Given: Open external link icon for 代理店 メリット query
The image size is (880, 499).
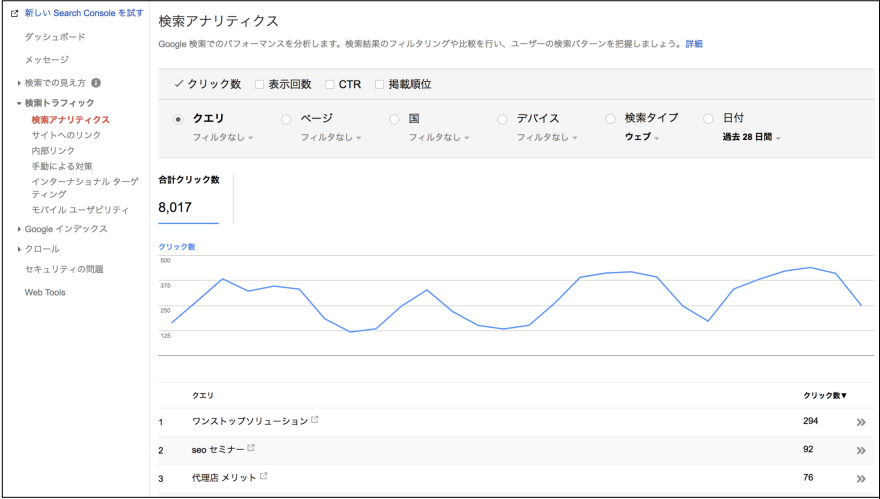Looking at the screenshot, I should tap(264, 476).
